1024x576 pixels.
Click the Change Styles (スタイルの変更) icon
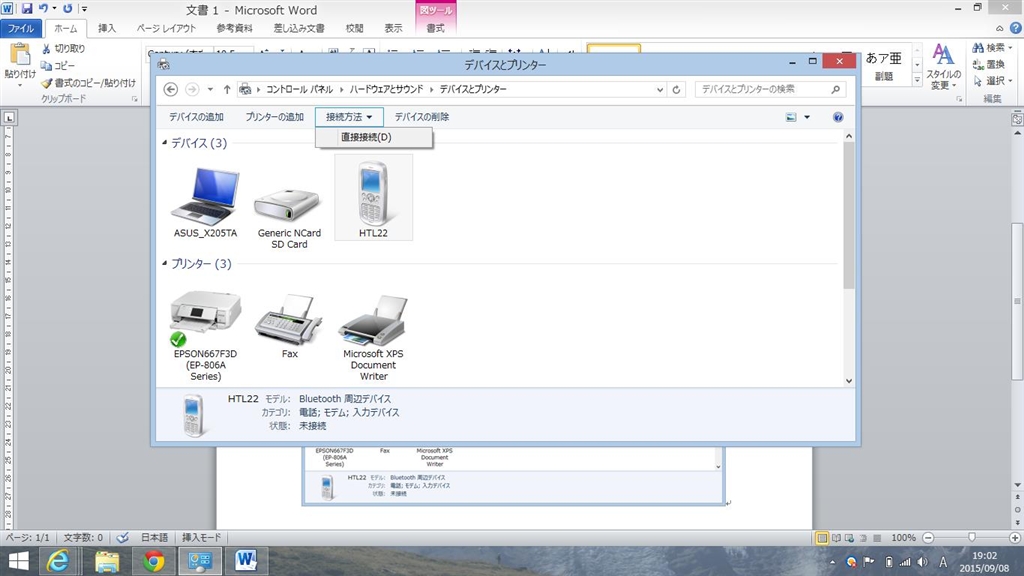point(943,67)
